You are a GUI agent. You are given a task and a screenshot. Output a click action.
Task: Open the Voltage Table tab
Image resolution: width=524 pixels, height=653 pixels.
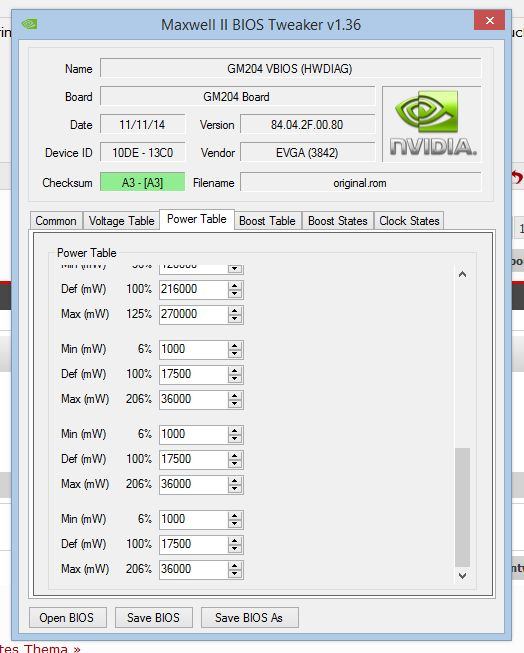pyautogui.click(x=121, y=221)
